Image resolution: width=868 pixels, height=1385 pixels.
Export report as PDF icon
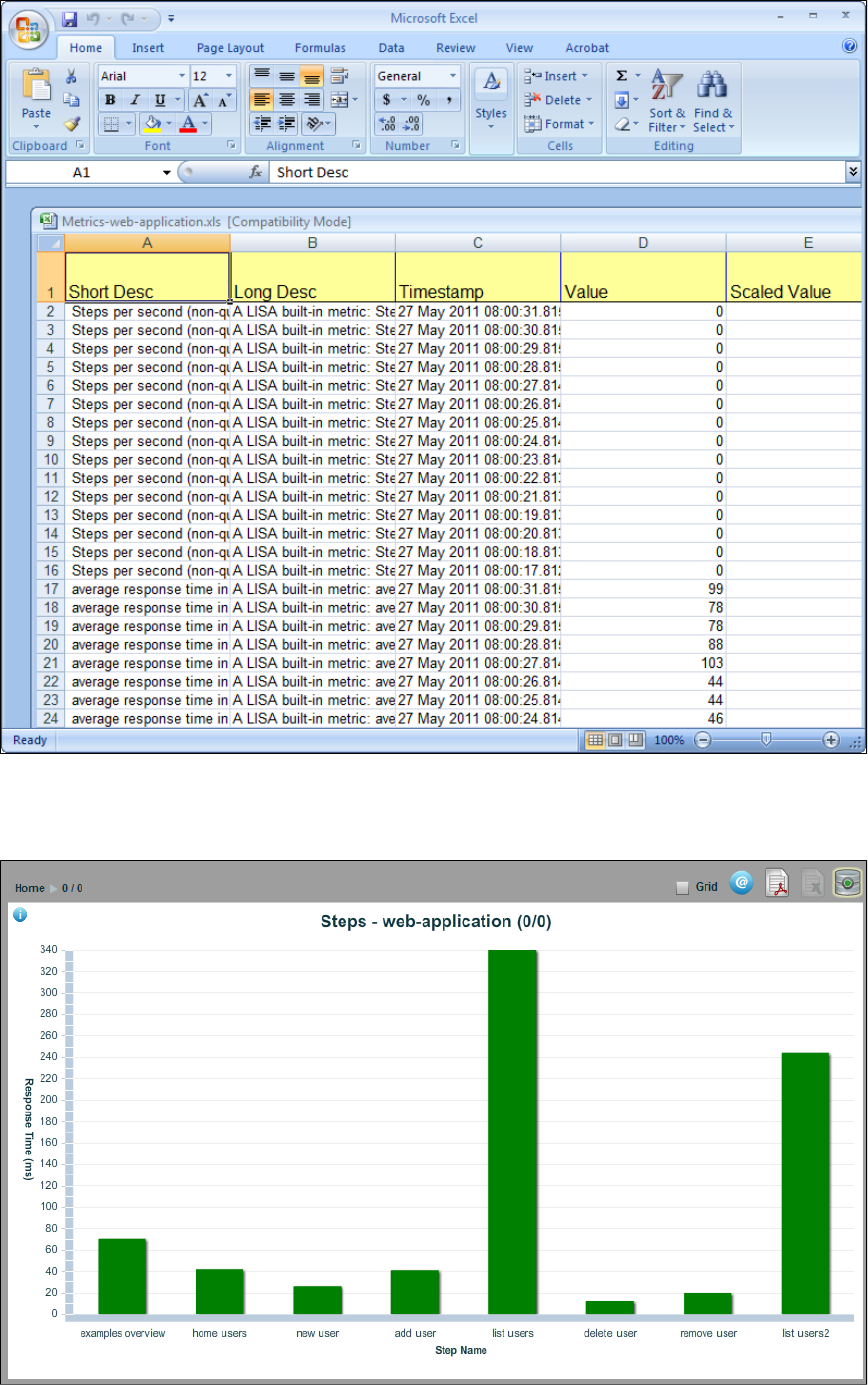point(778,882)
